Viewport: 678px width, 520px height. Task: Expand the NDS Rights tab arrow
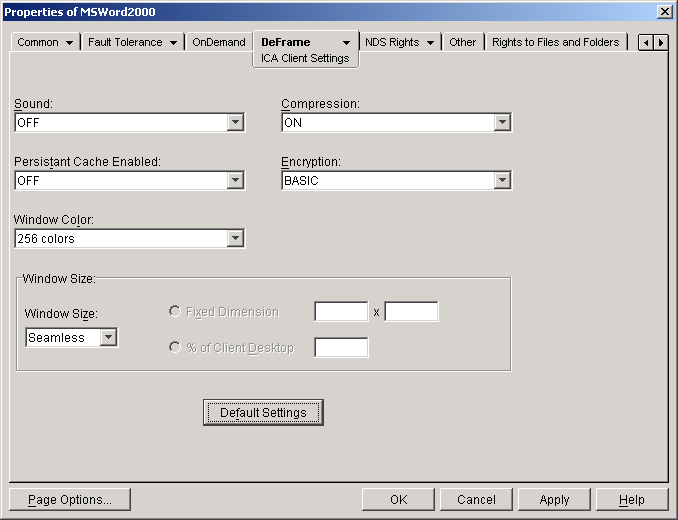(x=430, y=43)
